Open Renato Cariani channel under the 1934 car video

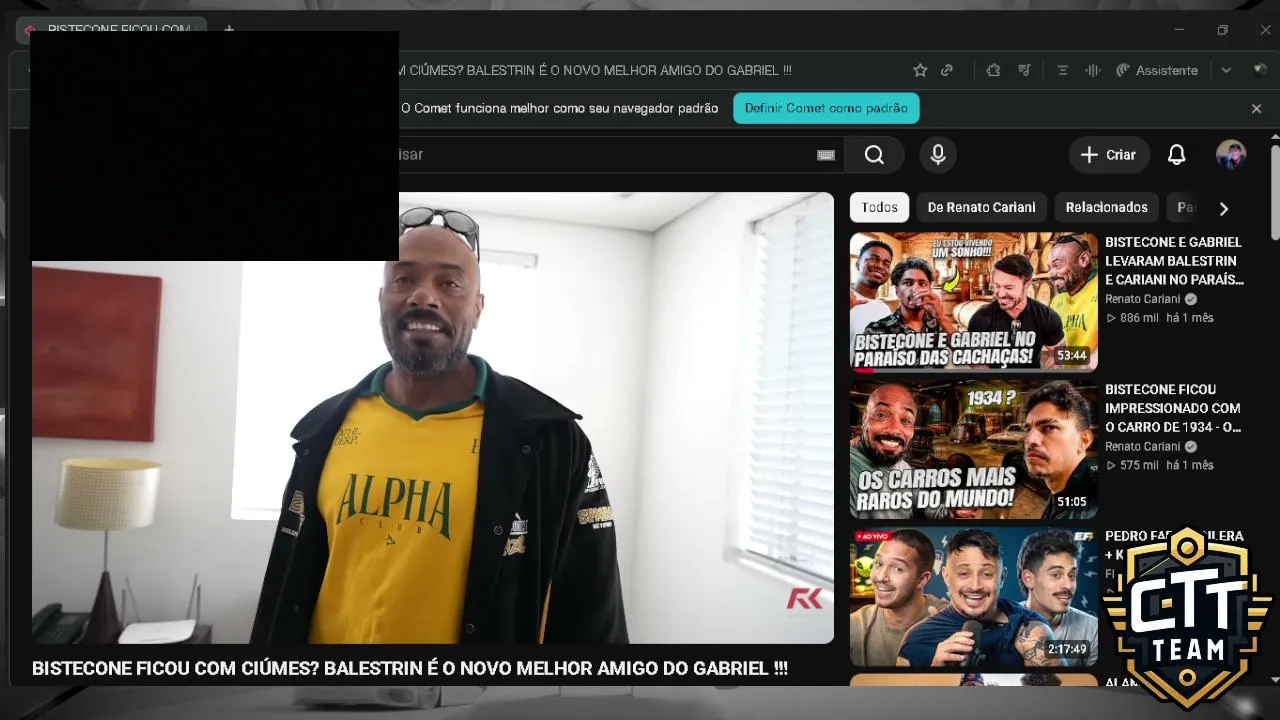coord(1143,446)
